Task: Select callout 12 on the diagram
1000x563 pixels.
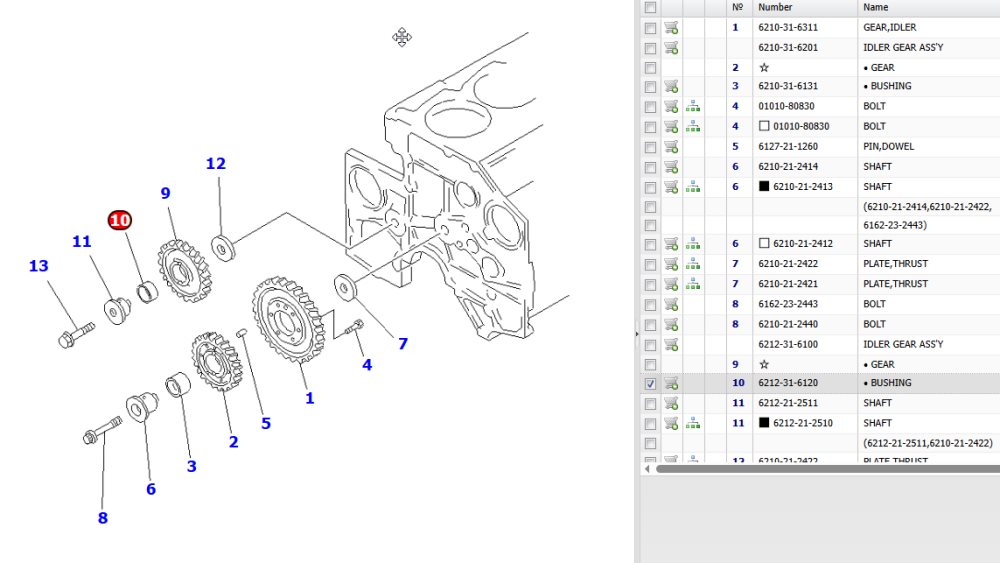Action: tap(216, 164)
